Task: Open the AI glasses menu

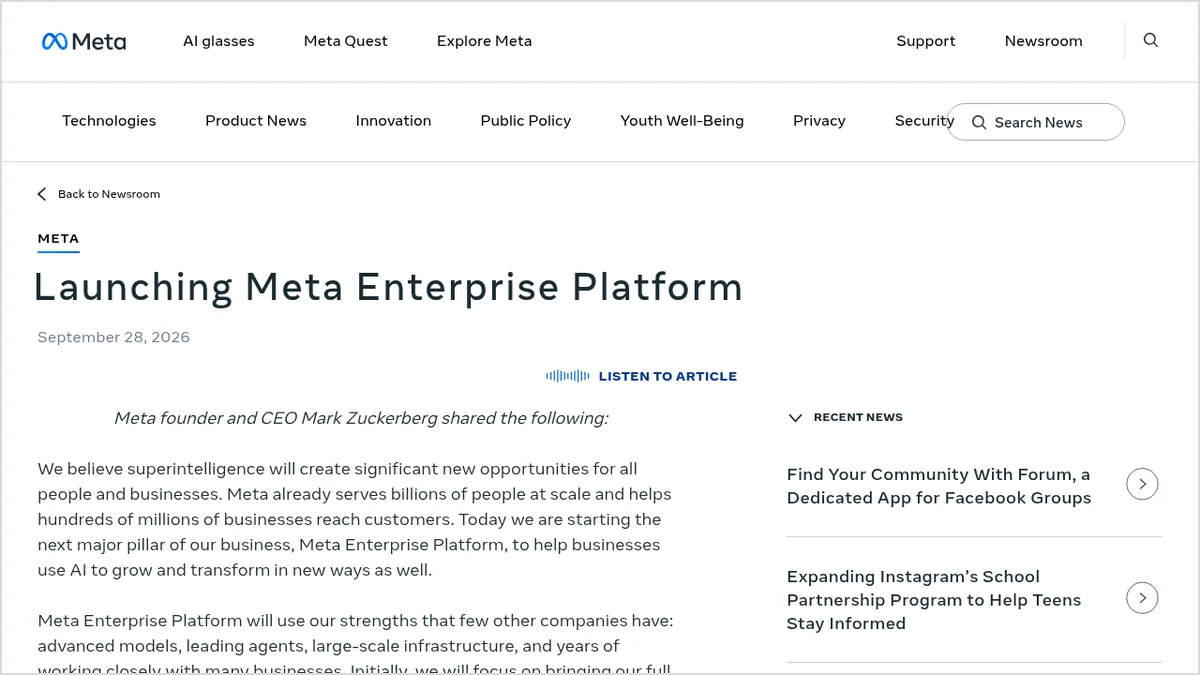Action: click(219, 41)
